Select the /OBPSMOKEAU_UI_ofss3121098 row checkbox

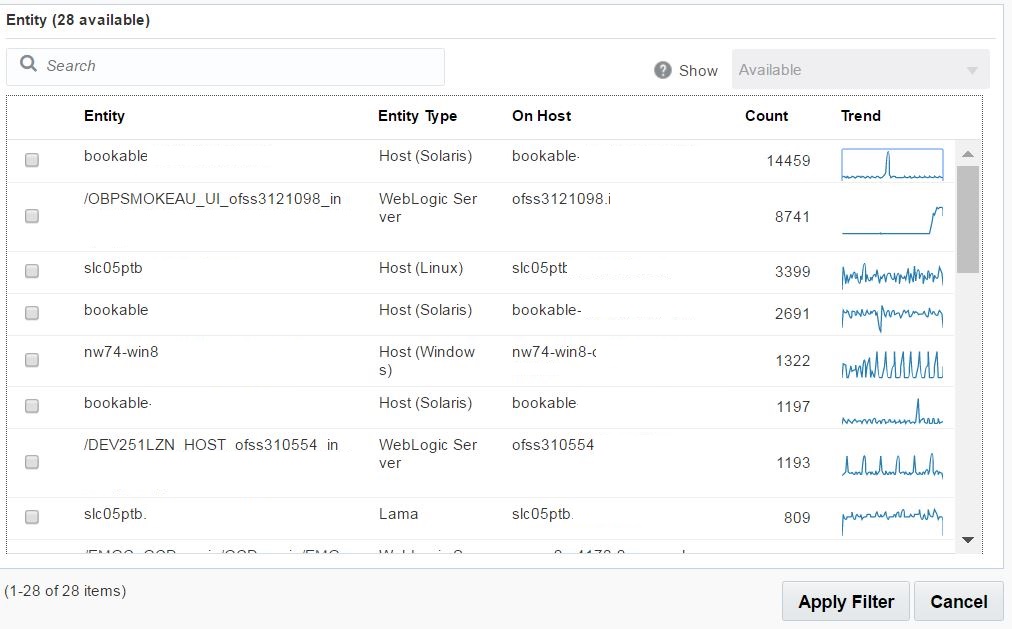(x=32, y=216)
